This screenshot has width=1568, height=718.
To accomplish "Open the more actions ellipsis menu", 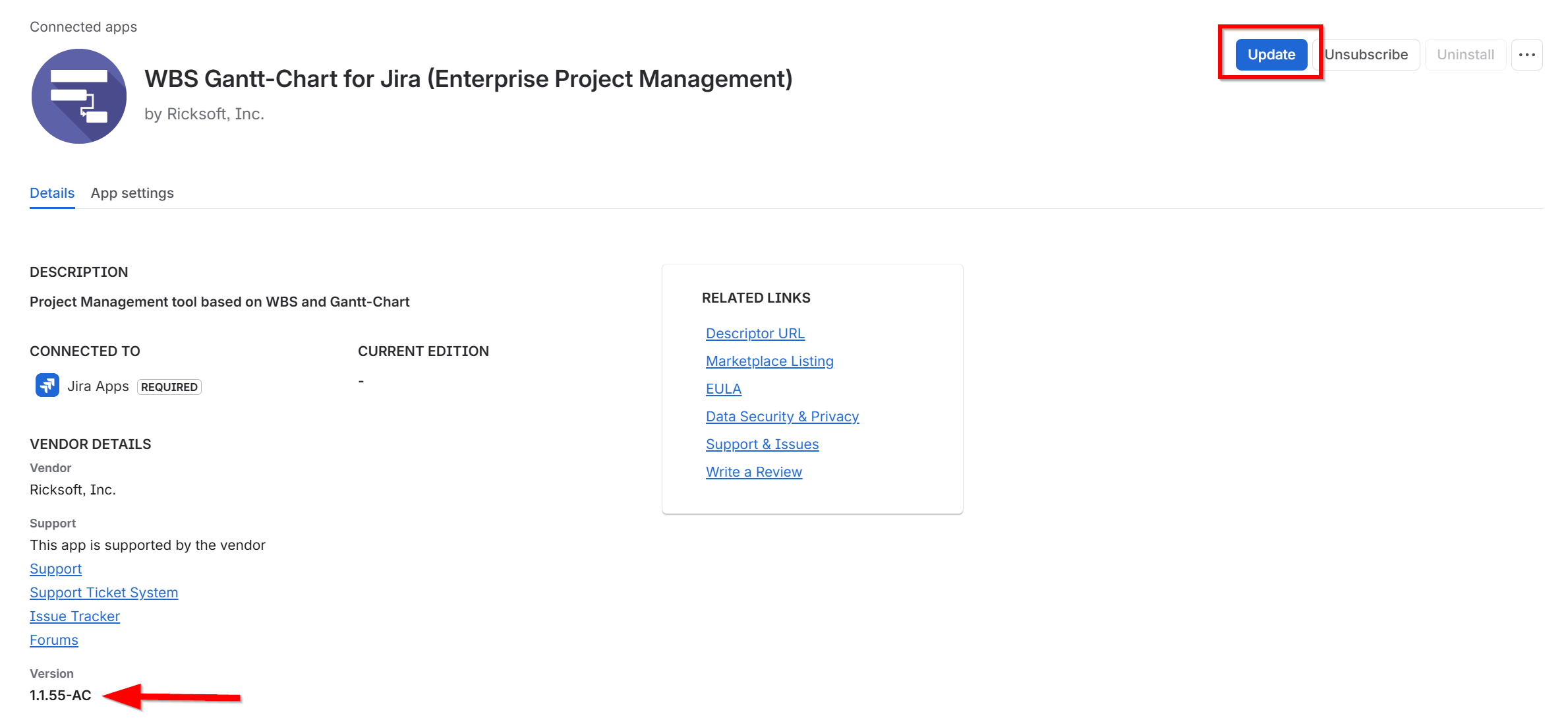I will click(x=1526, y=55).
